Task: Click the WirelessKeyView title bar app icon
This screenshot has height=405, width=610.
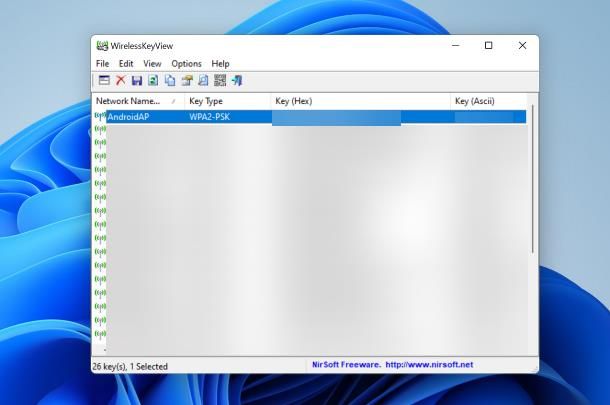Action: (x=102, y=46)
